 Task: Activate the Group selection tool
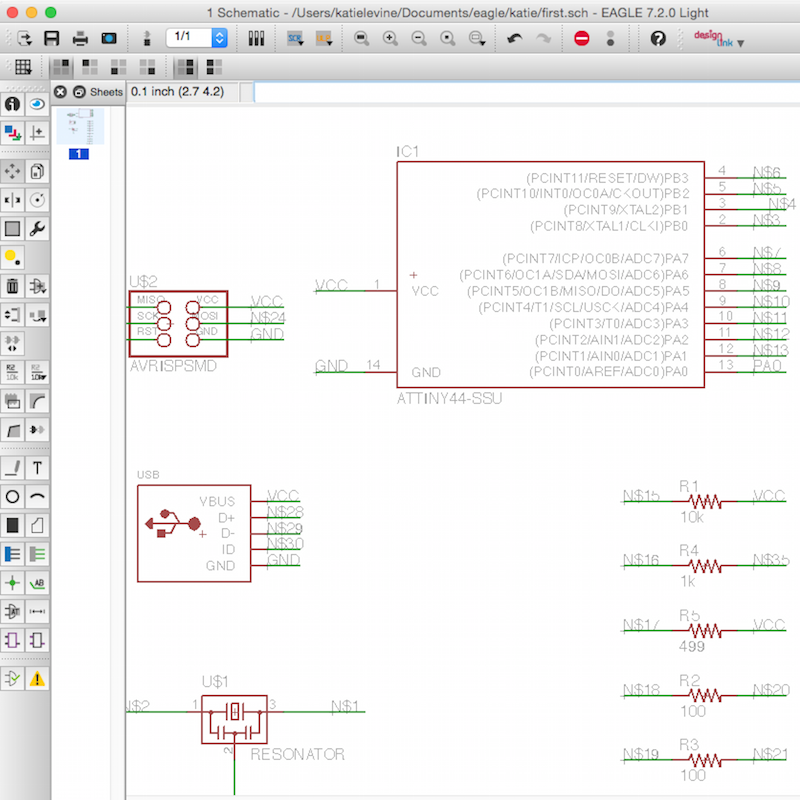[x=12, y=229]
